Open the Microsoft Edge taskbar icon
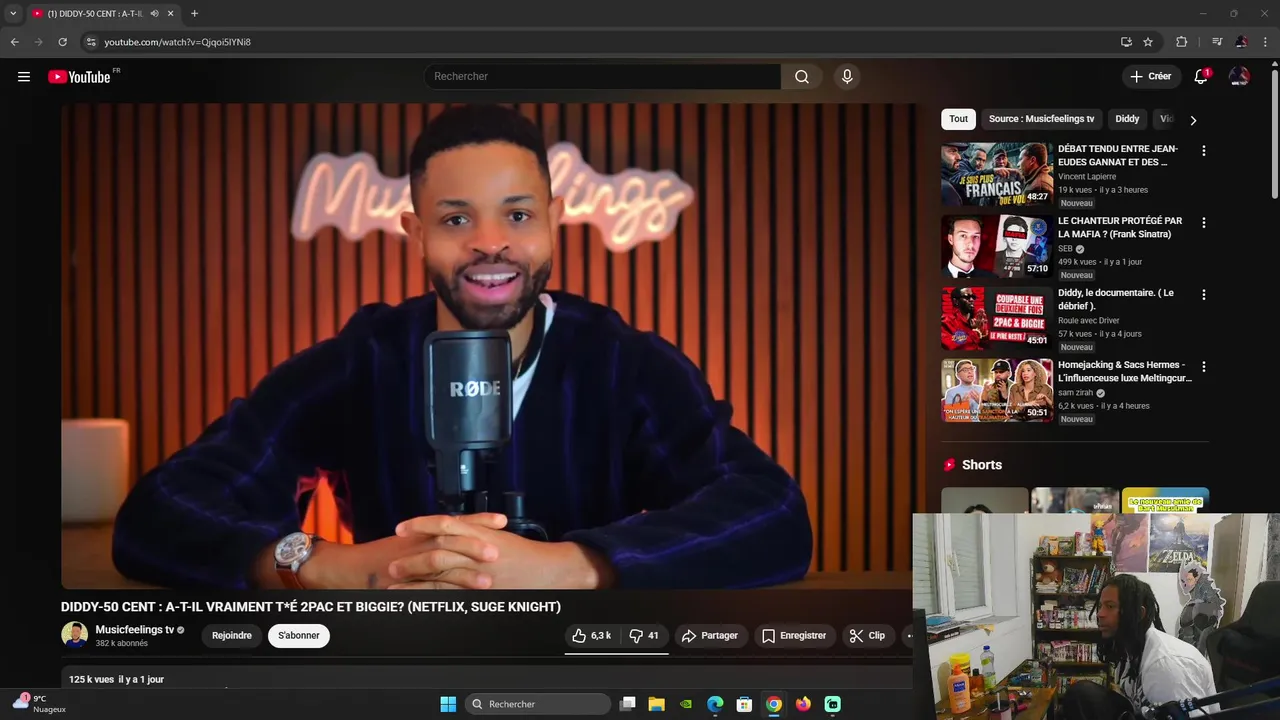Image resolution: width=1280 pixels, height=720 pixels. click(715, 704)
